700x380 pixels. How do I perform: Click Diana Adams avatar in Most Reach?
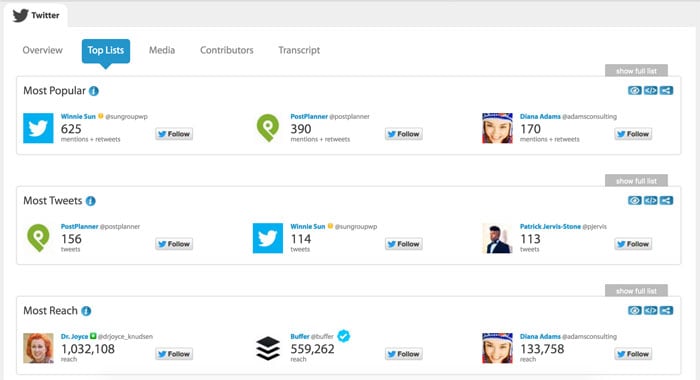coord(497,348)
